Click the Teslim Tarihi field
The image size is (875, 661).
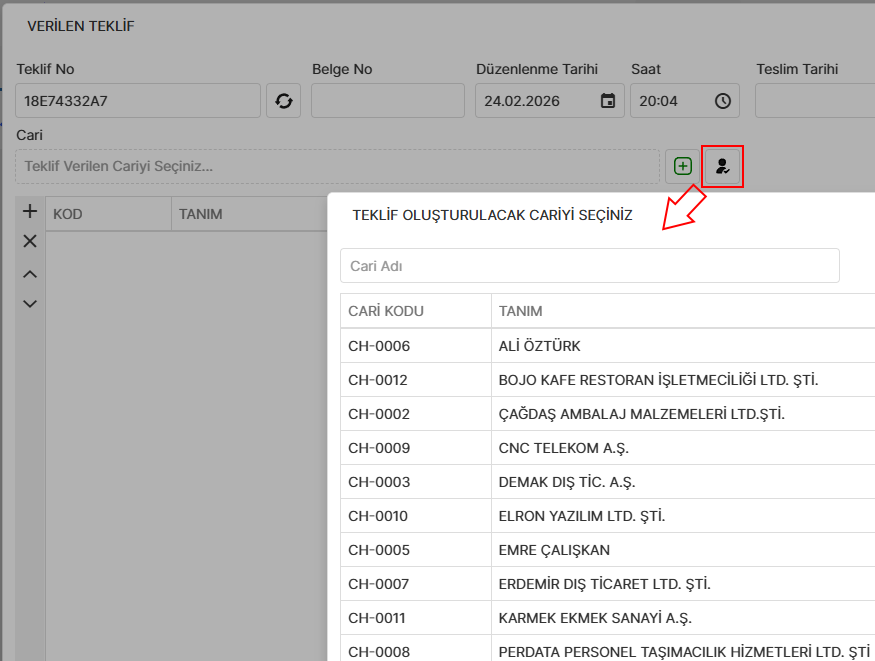tap(814, 101)
